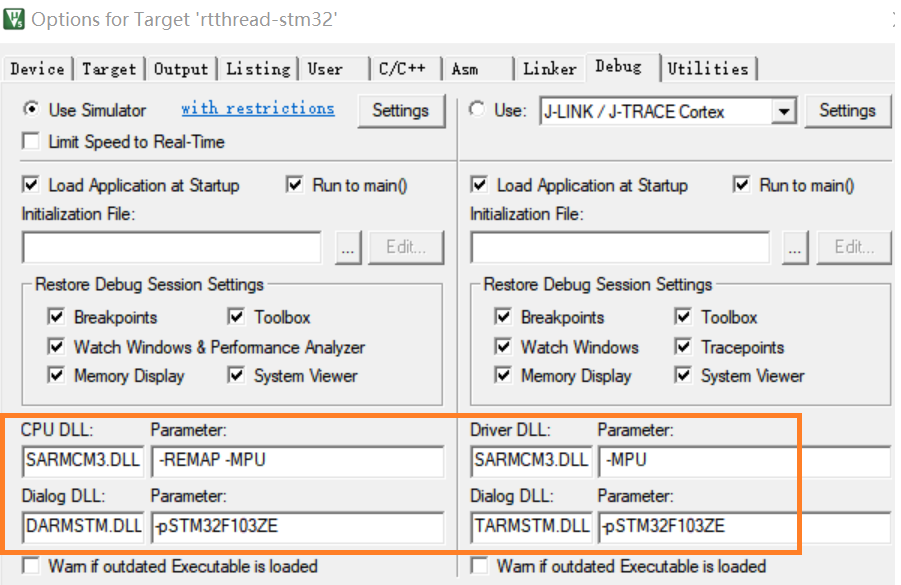Select the Use Simulator radio button
The width and height of the screenshot is (901, 585).
[x=31, y=110]
